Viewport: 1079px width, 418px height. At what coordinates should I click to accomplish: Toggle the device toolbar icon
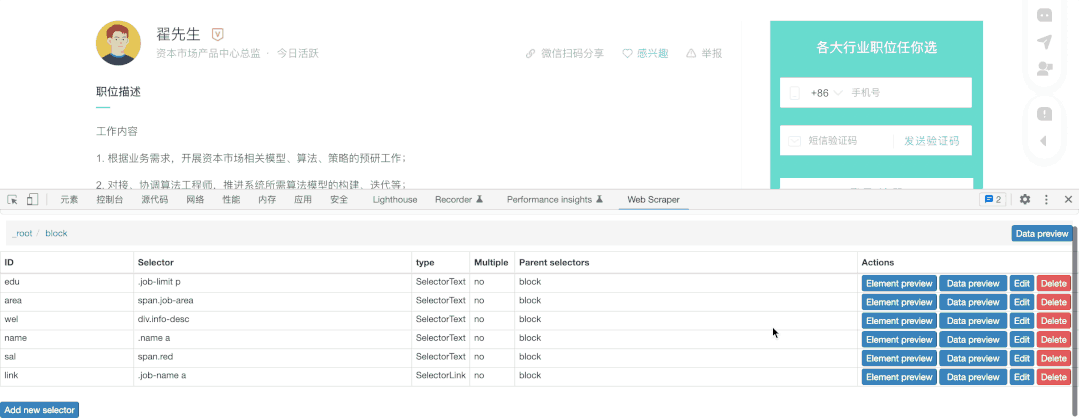[32, 200]
